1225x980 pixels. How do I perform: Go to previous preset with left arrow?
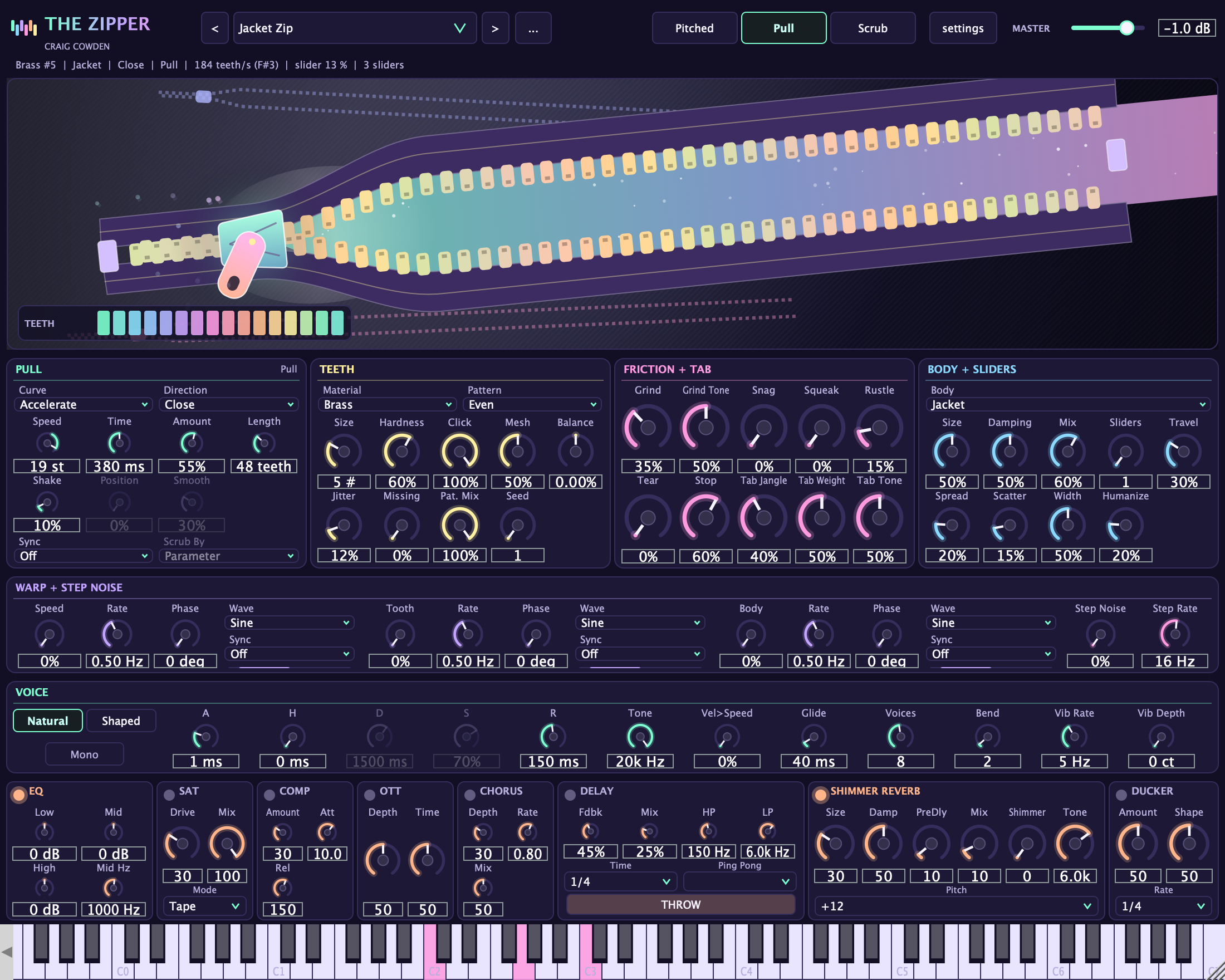[215, 28]
